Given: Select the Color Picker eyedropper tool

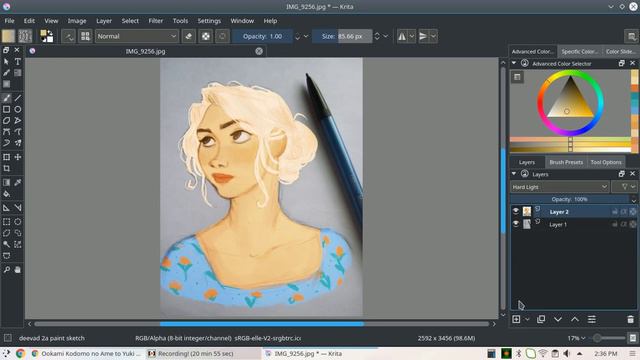Looking at the screenshot, I should tap(18, 182).
